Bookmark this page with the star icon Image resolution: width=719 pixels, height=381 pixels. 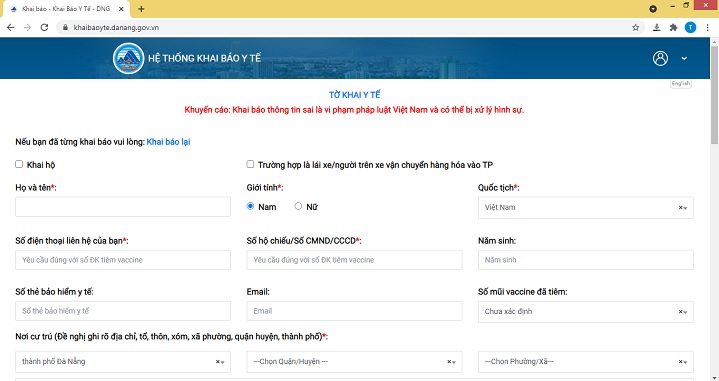pyautogui.click(x=636, y=28)
